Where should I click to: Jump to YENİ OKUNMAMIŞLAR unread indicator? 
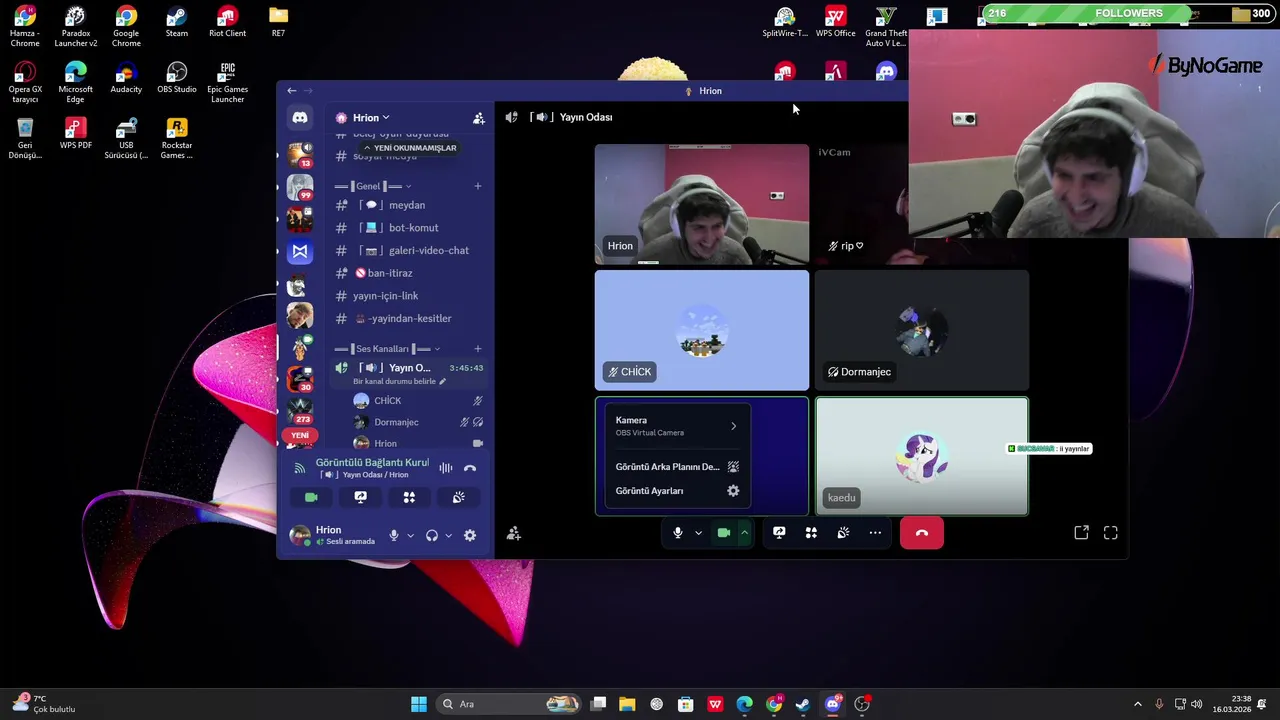tap(410, 148)
